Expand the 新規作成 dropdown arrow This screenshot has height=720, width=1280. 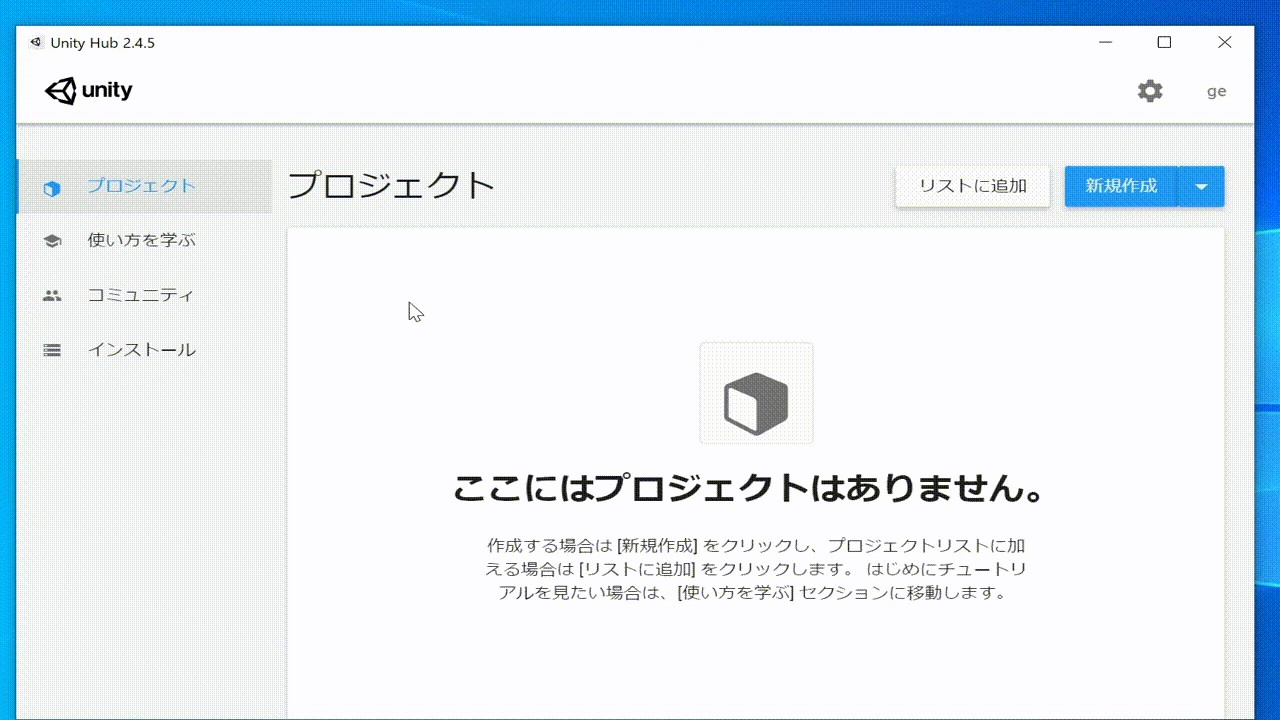point(1202,186)
